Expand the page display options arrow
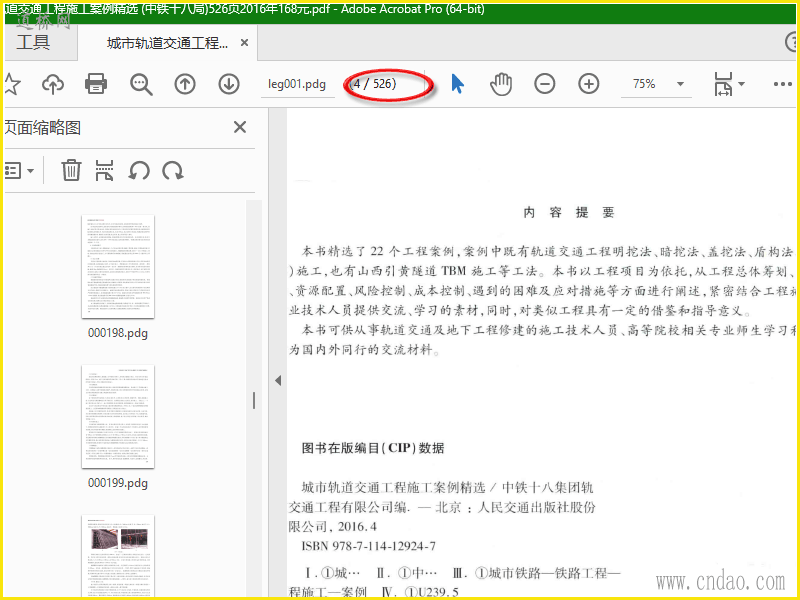This screenshot has width=800, height=600. tap(741, 84)
